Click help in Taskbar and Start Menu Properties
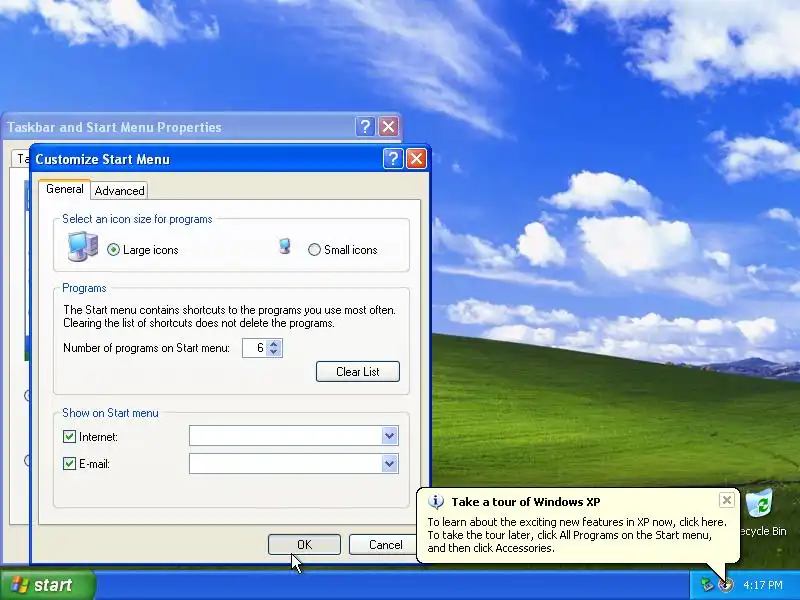 [x=365, y=127]
